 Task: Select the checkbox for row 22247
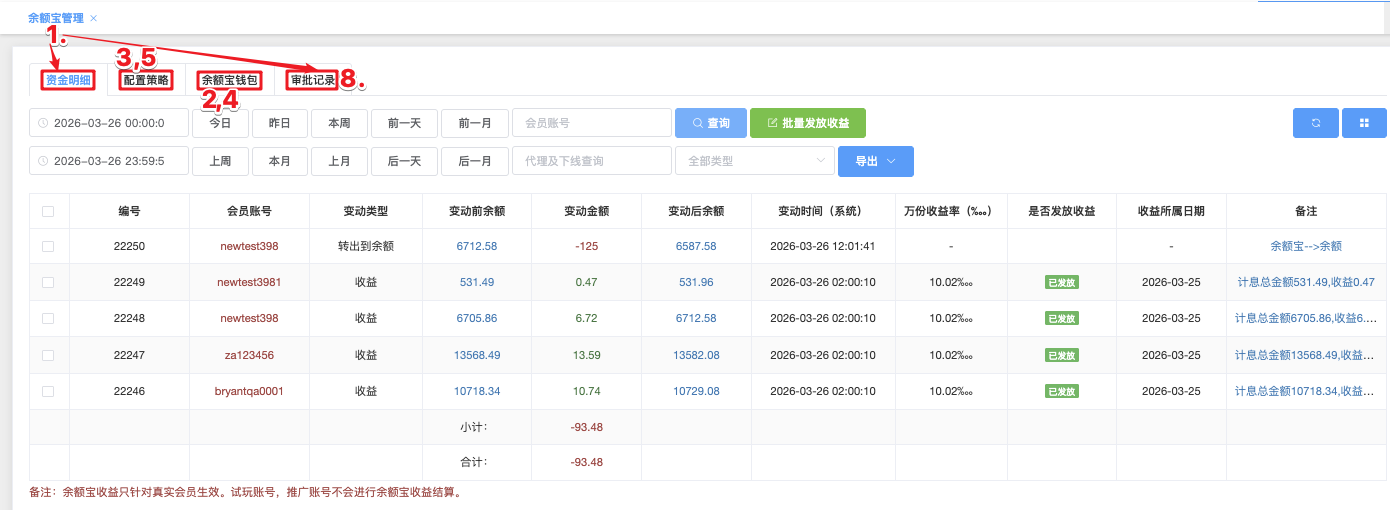click(x=48, y=355)
